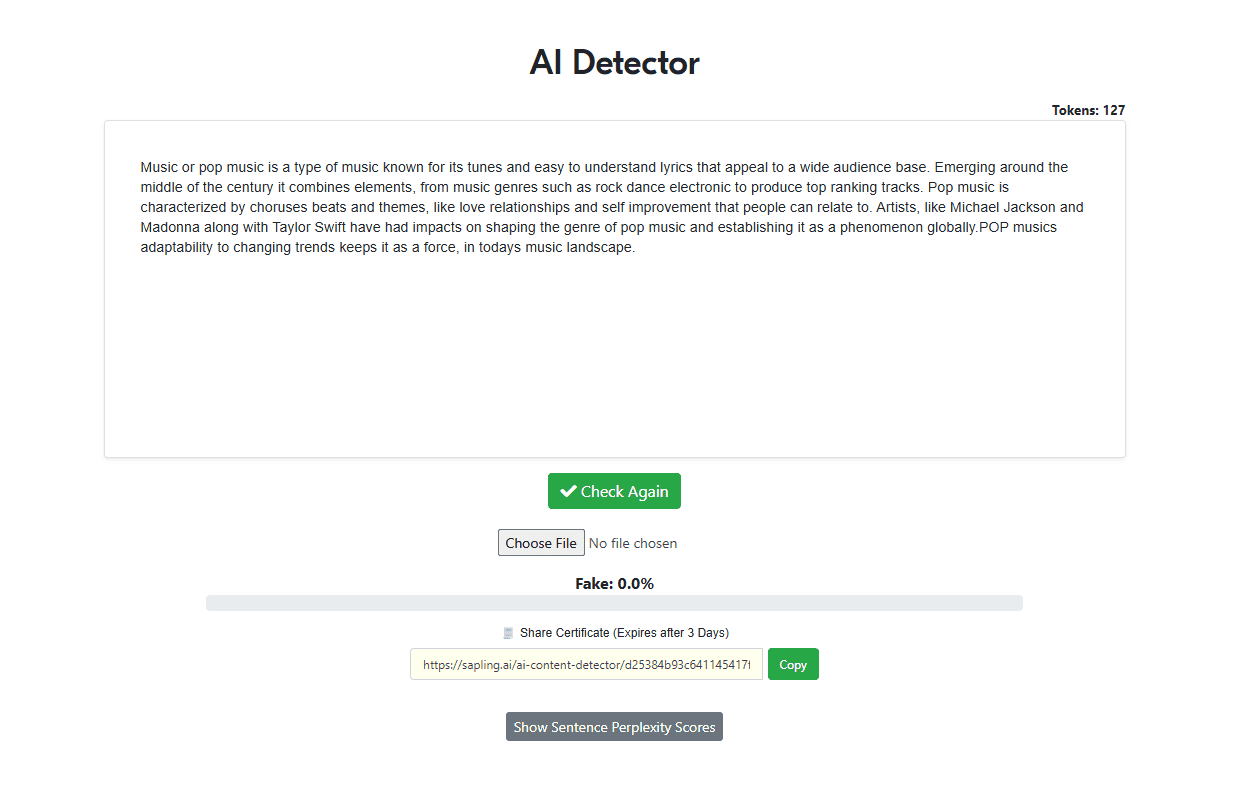Click the Fake: 0.0% result label

point(614,583)
